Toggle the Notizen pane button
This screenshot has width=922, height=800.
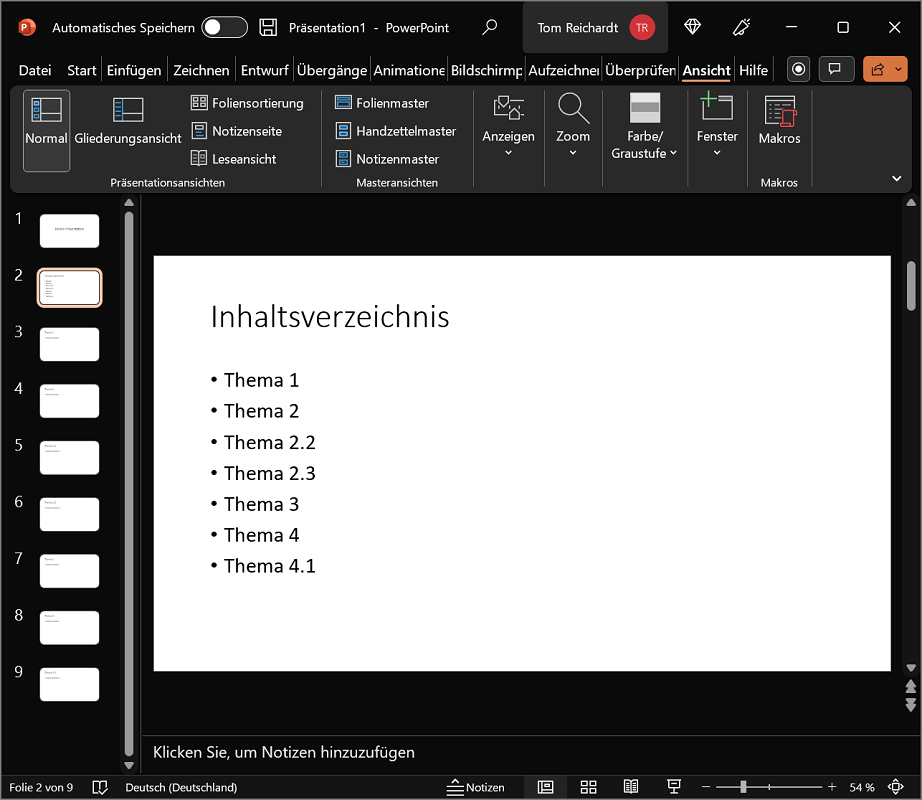[476, 787]
